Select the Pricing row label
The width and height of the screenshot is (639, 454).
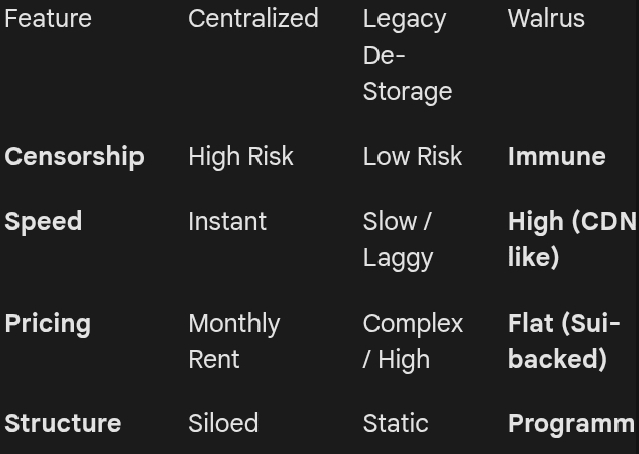(x=47, y=324)
